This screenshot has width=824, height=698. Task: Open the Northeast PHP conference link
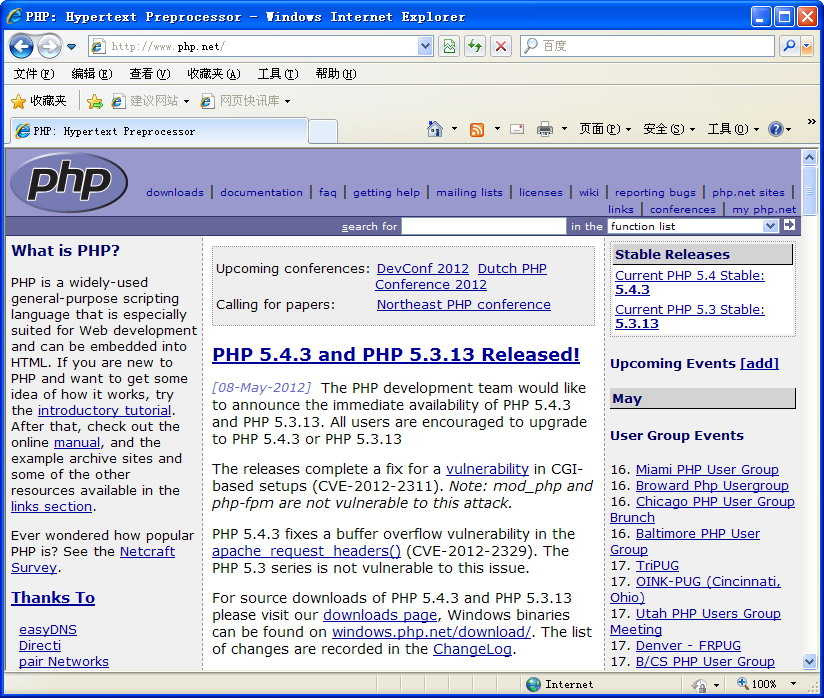pyautogui.click(x=464, y=304)
